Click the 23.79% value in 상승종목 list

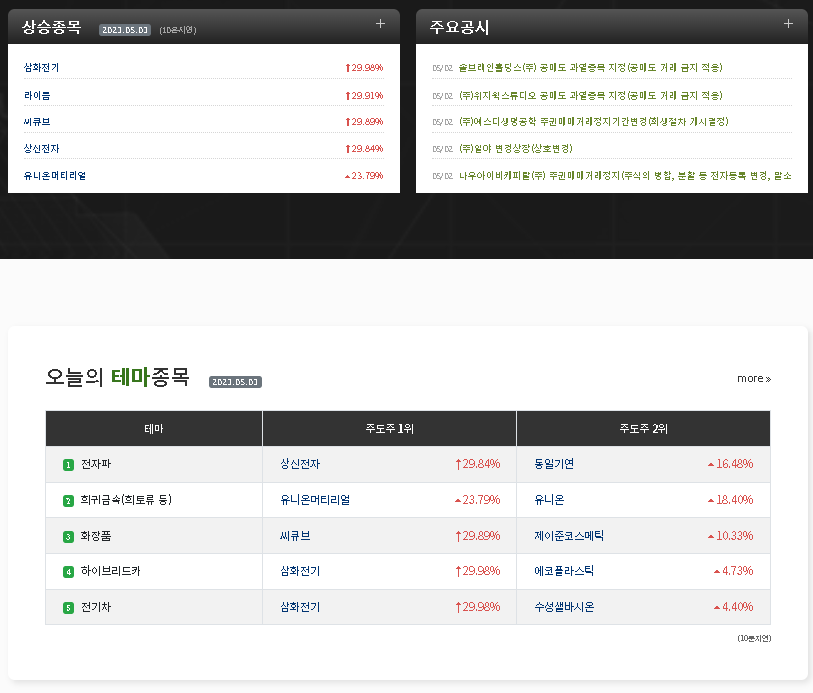pos(364,176)
